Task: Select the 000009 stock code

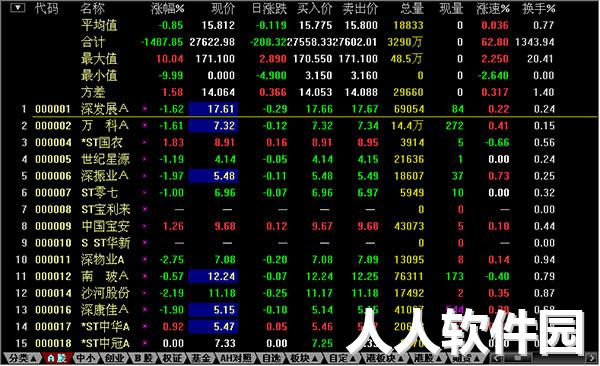Action: pyautogui.click(x=53, y=226)
